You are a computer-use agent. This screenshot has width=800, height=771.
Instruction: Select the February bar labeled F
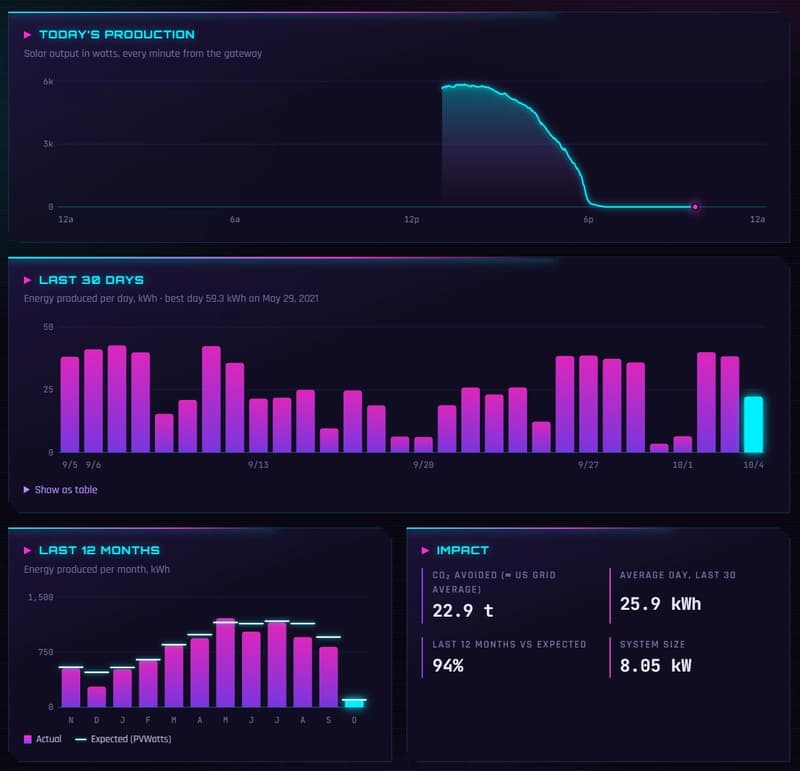tap(148, 684)
